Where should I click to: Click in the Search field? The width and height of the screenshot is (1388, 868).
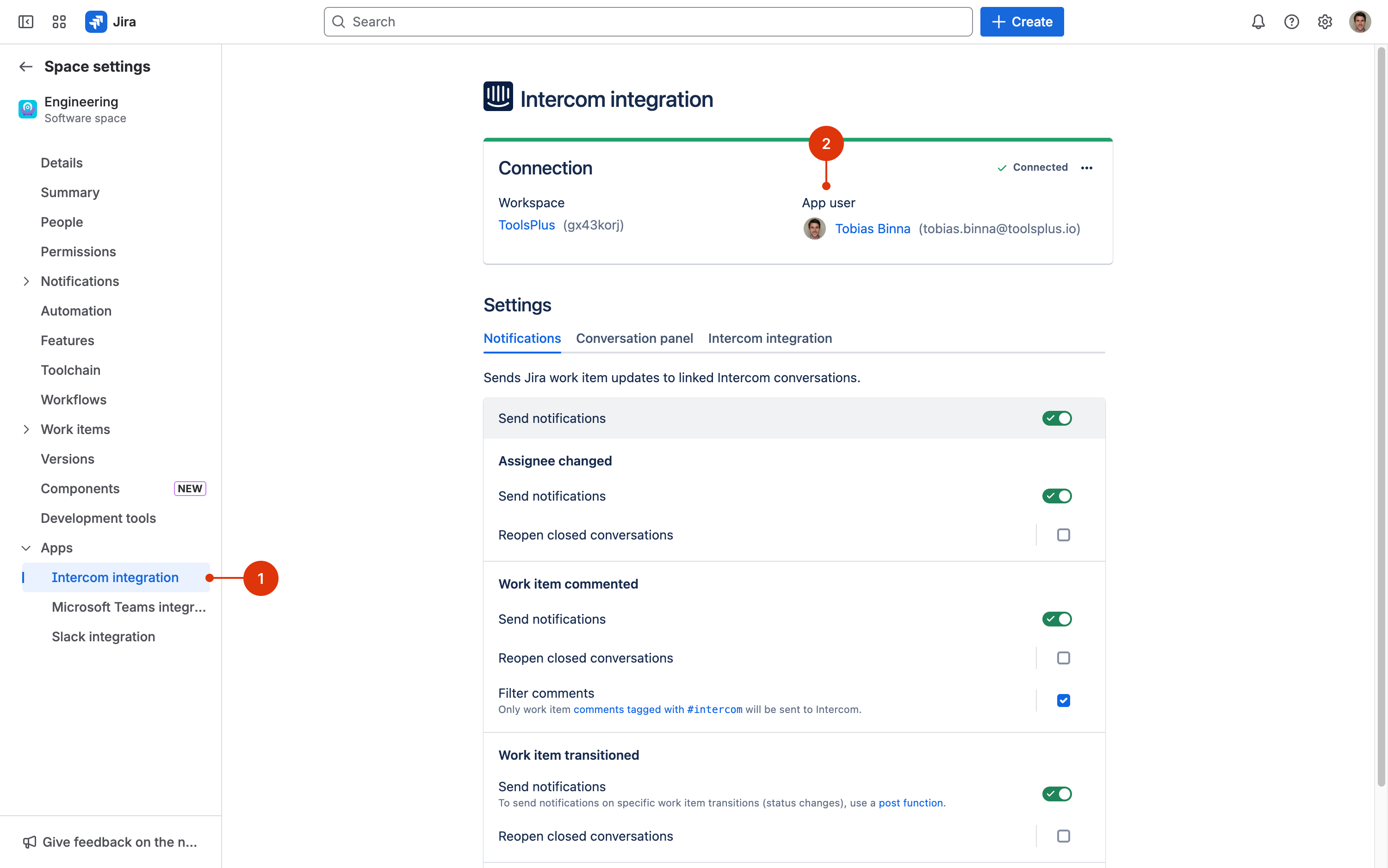648,22
